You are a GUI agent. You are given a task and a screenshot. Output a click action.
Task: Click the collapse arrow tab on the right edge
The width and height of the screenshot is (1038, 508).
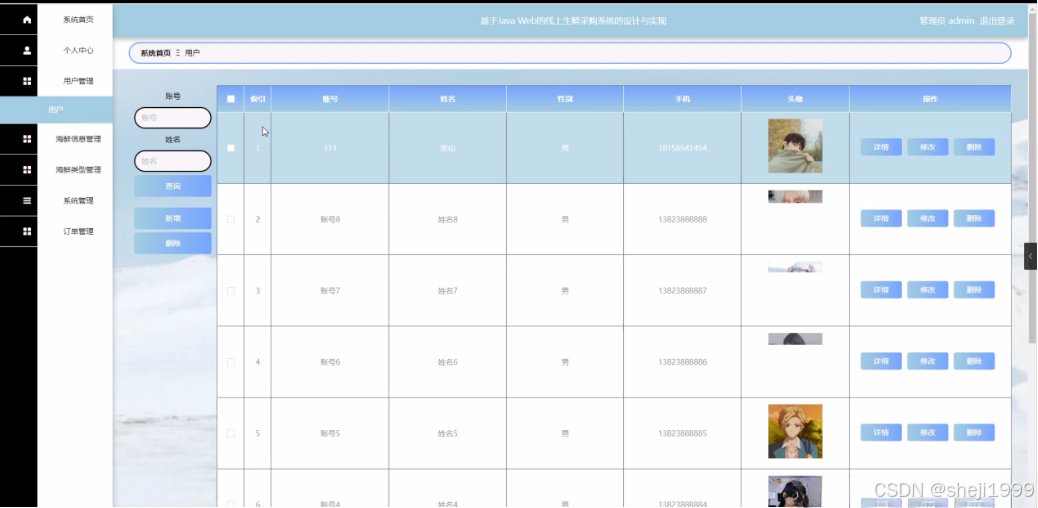(x=1030, y=256)
